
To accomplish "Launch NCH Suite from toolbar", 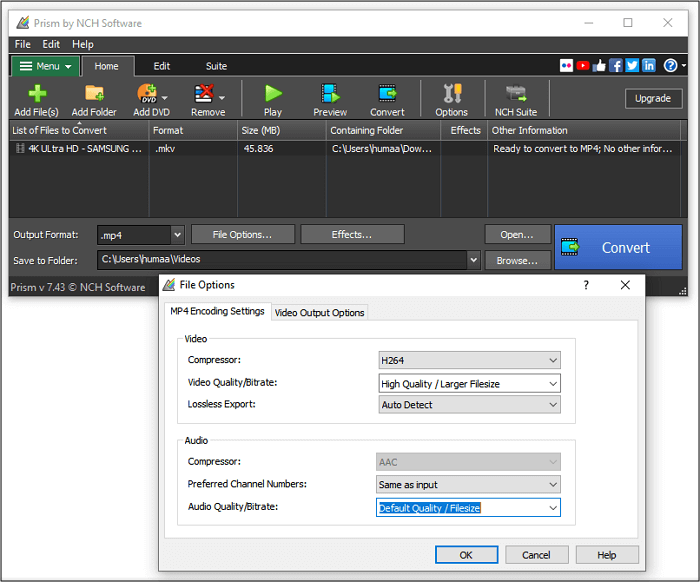I will (x=516, y=98).
